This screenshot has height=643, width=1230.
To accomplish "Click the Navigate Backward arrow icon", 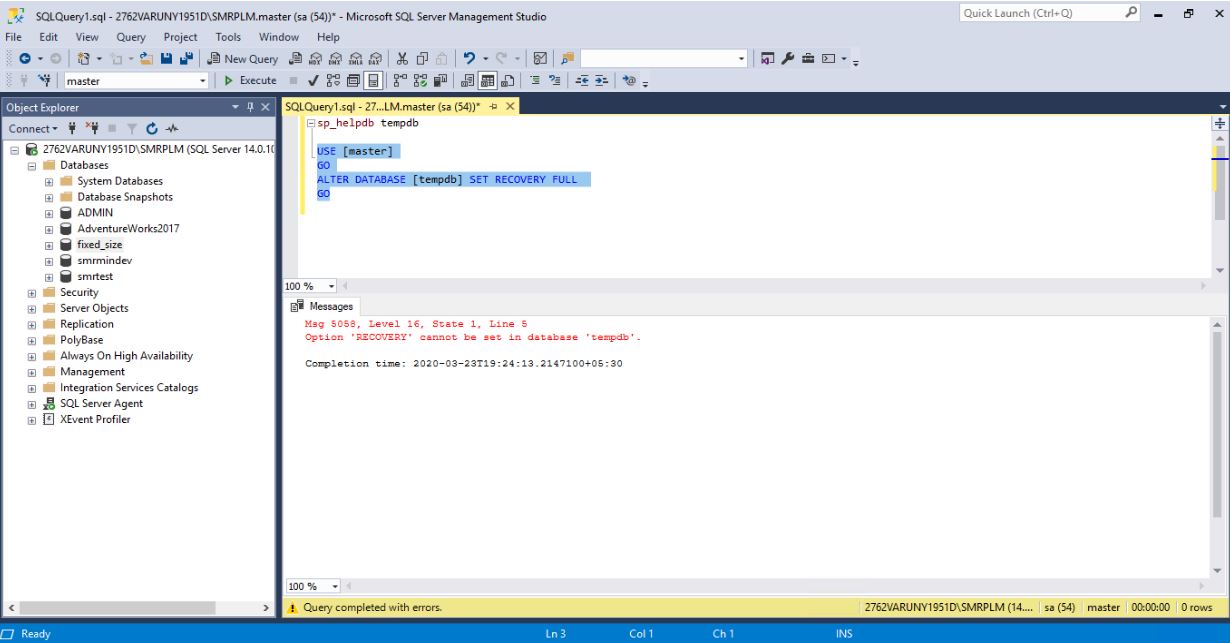I will click(x=24, y=59).
